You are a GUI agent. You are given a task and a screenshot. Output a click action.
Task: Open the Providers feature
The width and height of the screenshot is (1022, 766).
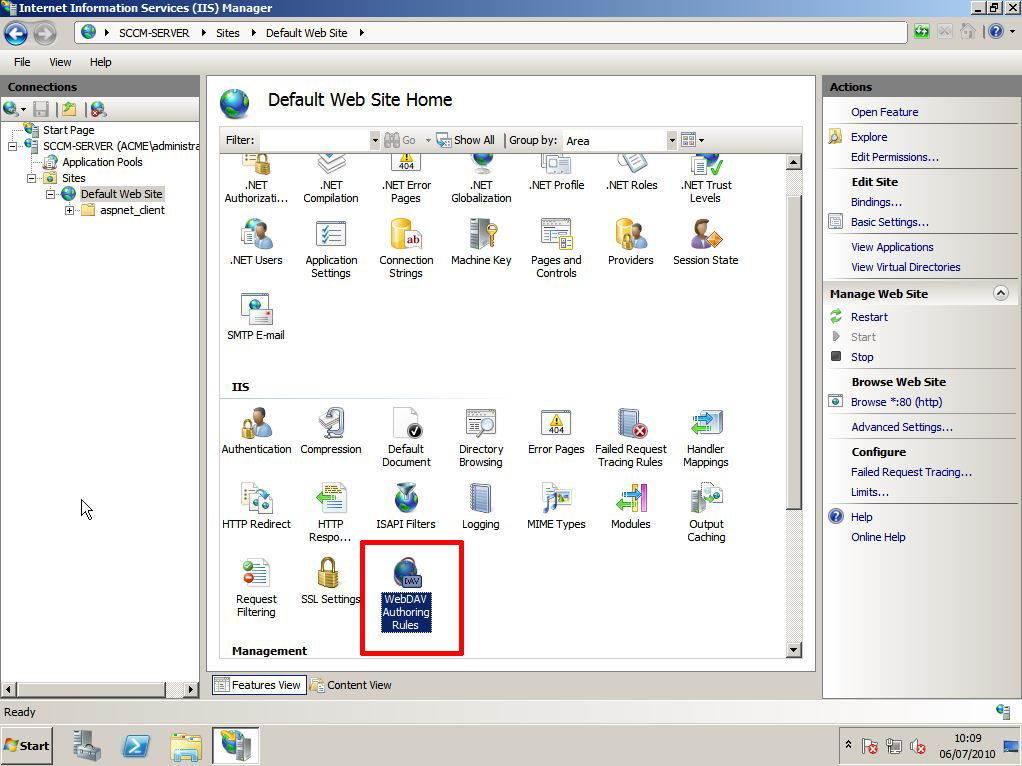630,242
